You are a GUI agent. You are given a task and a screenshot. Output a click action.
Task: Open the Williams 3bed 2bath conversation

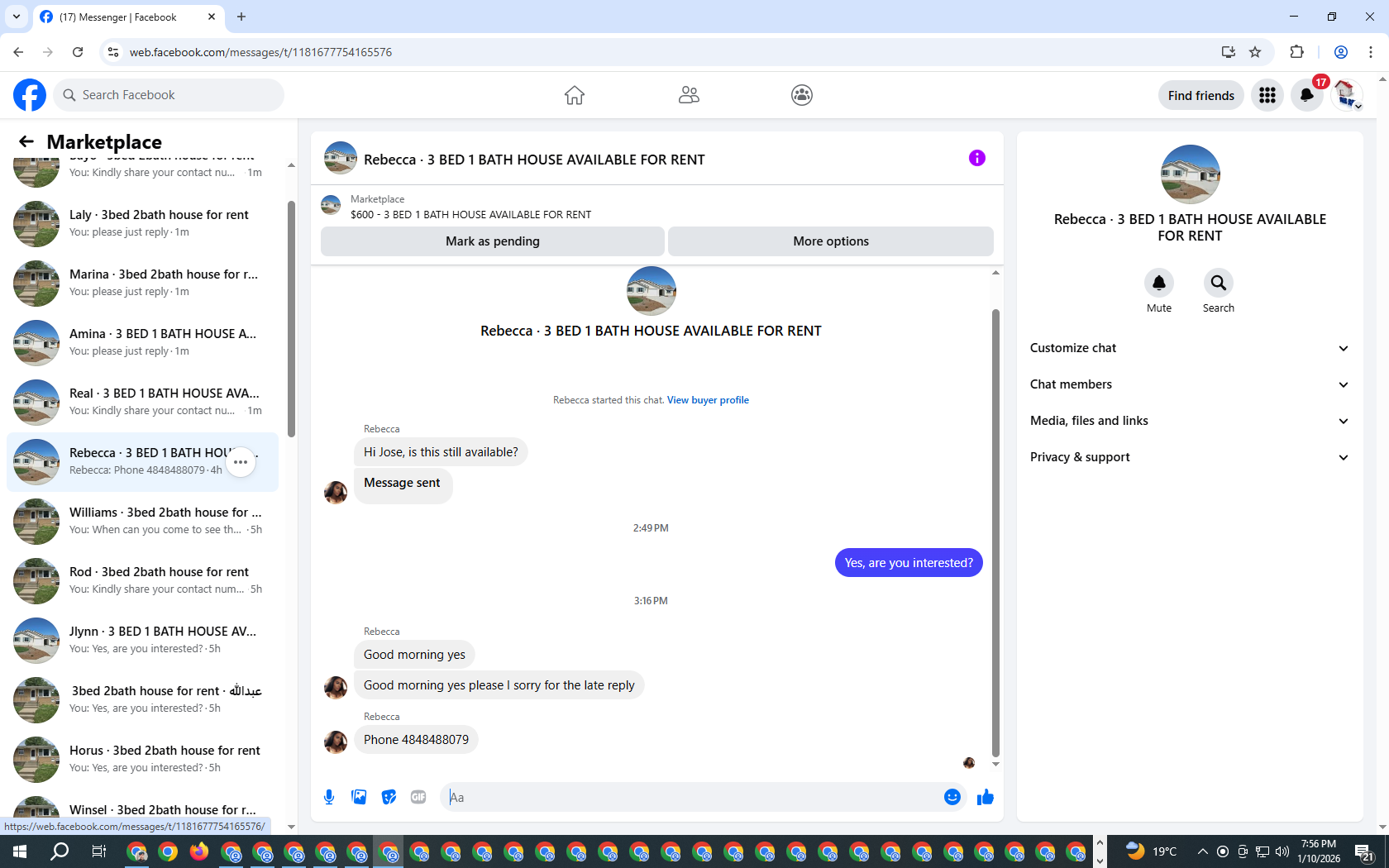(142, 522)
